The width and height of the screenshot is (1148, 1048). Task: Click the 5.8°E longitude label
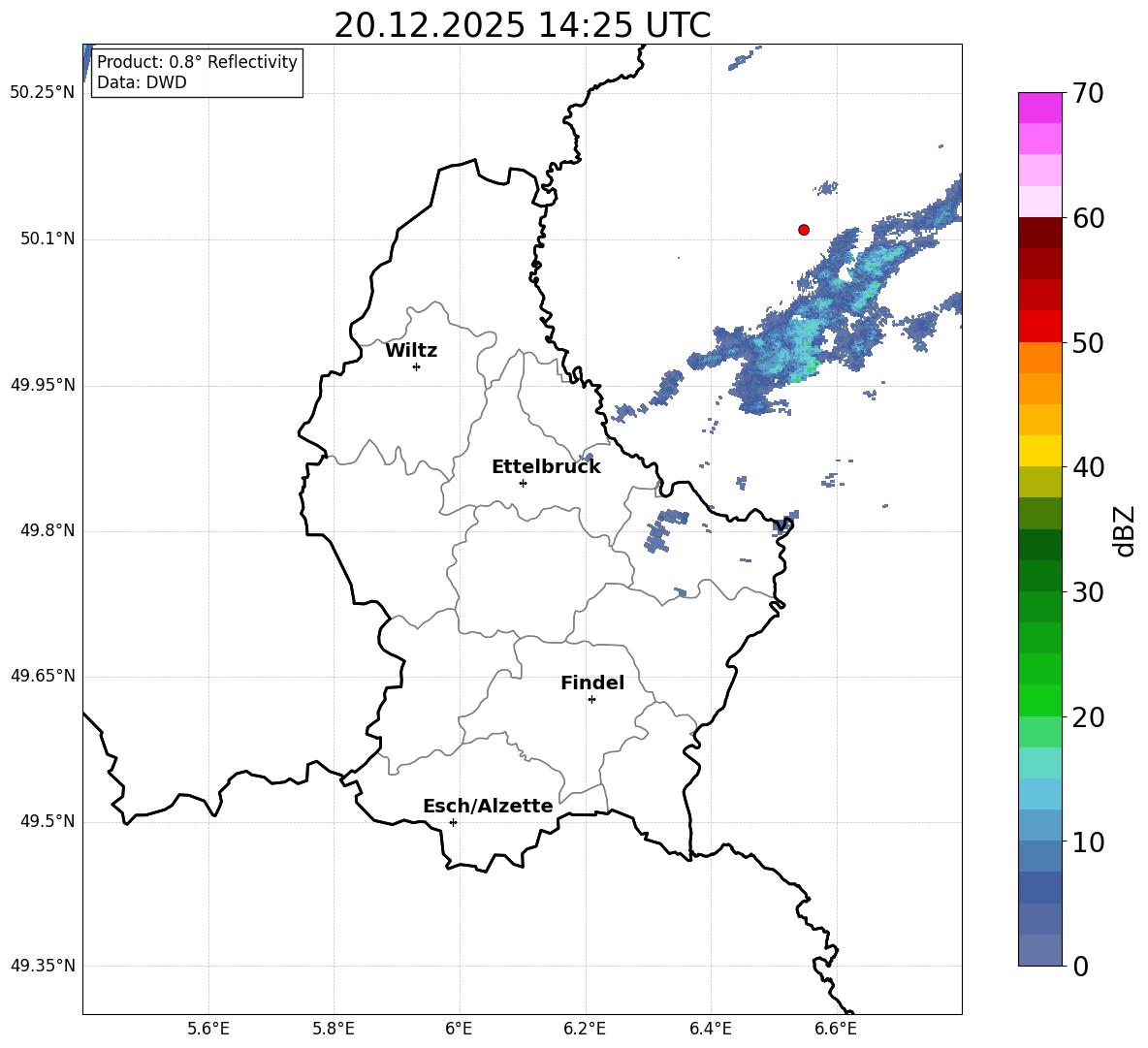tap(334, 1029)
